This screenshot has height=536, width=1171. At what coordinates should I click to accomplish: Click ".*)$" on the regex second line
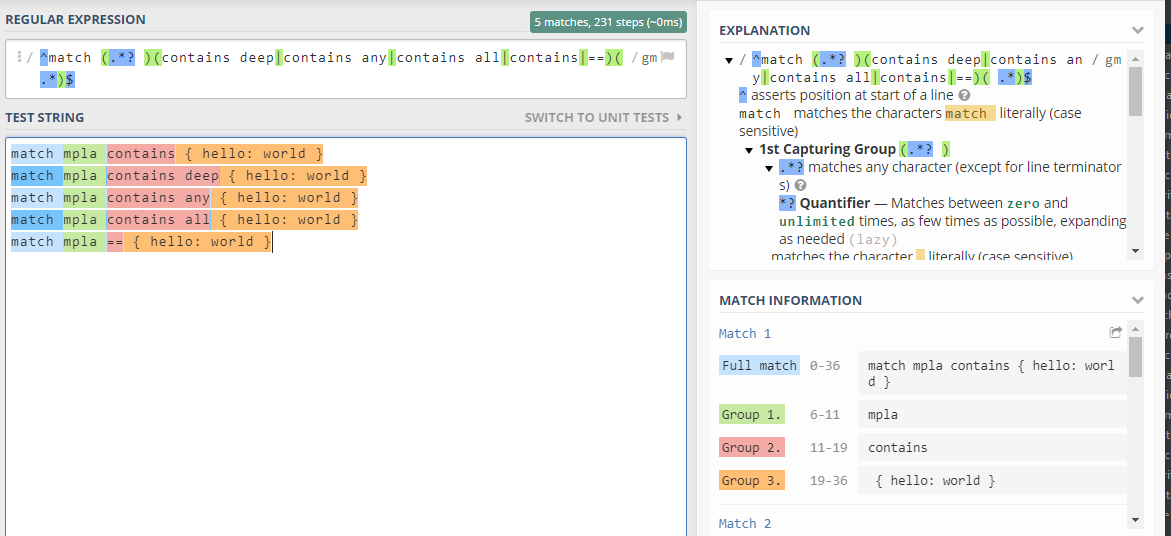(58, 79)
